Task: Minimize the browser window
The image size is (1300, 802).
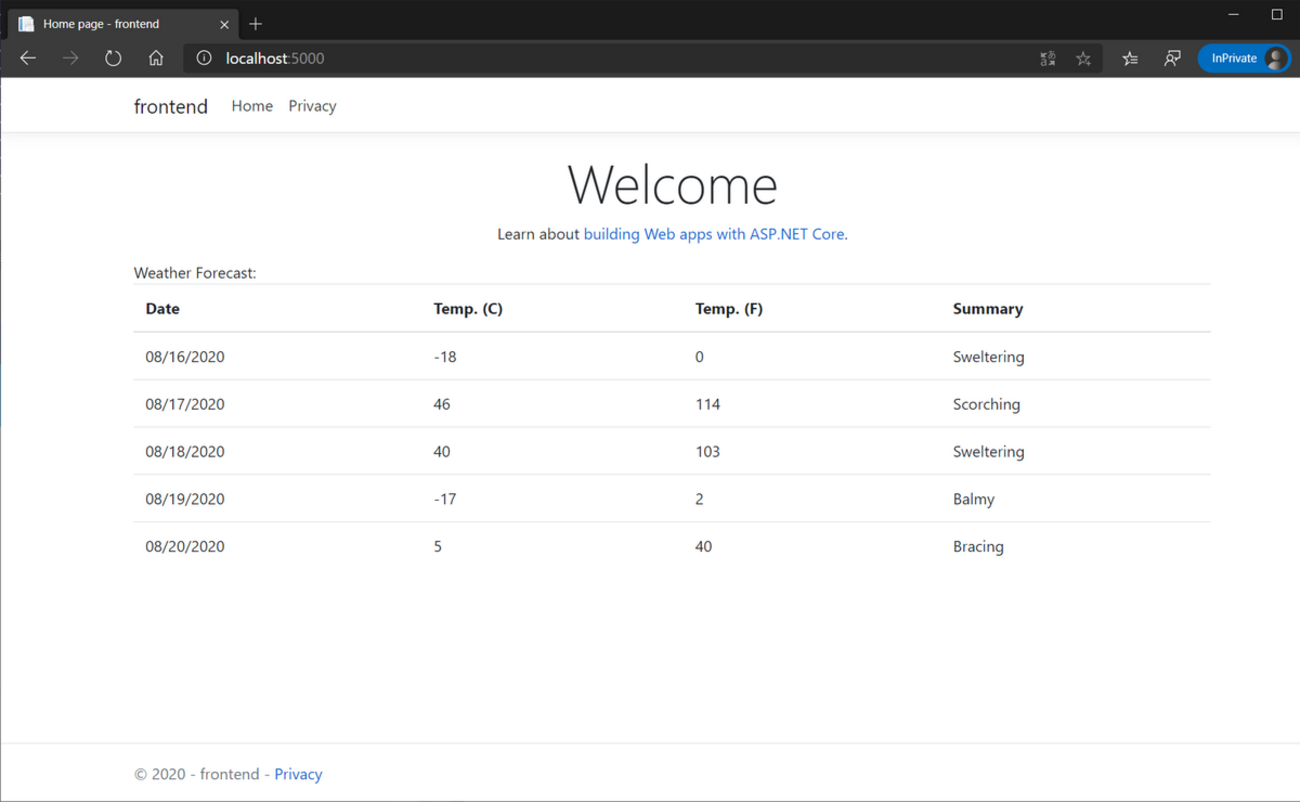Action: (x=1233, y=15)
